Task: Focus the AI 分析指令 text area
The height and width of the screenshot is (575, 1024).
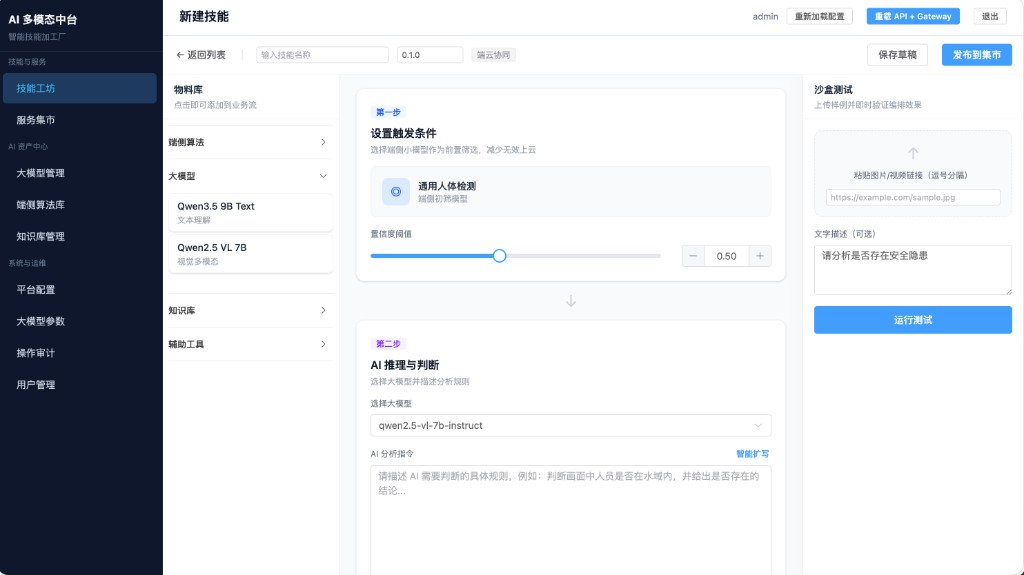Action: coord(571,520)
